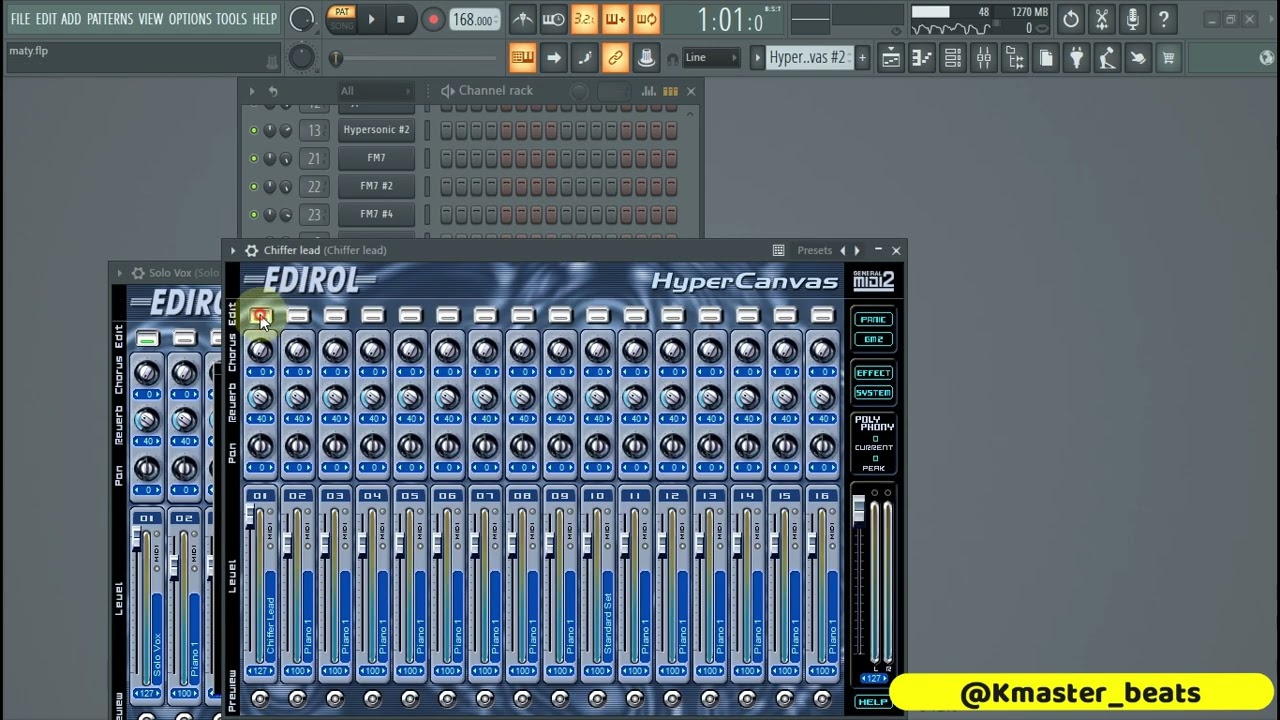The image size is (1280, 720).
Task: Stop playback with the stop button
Action: pos(401,19)
